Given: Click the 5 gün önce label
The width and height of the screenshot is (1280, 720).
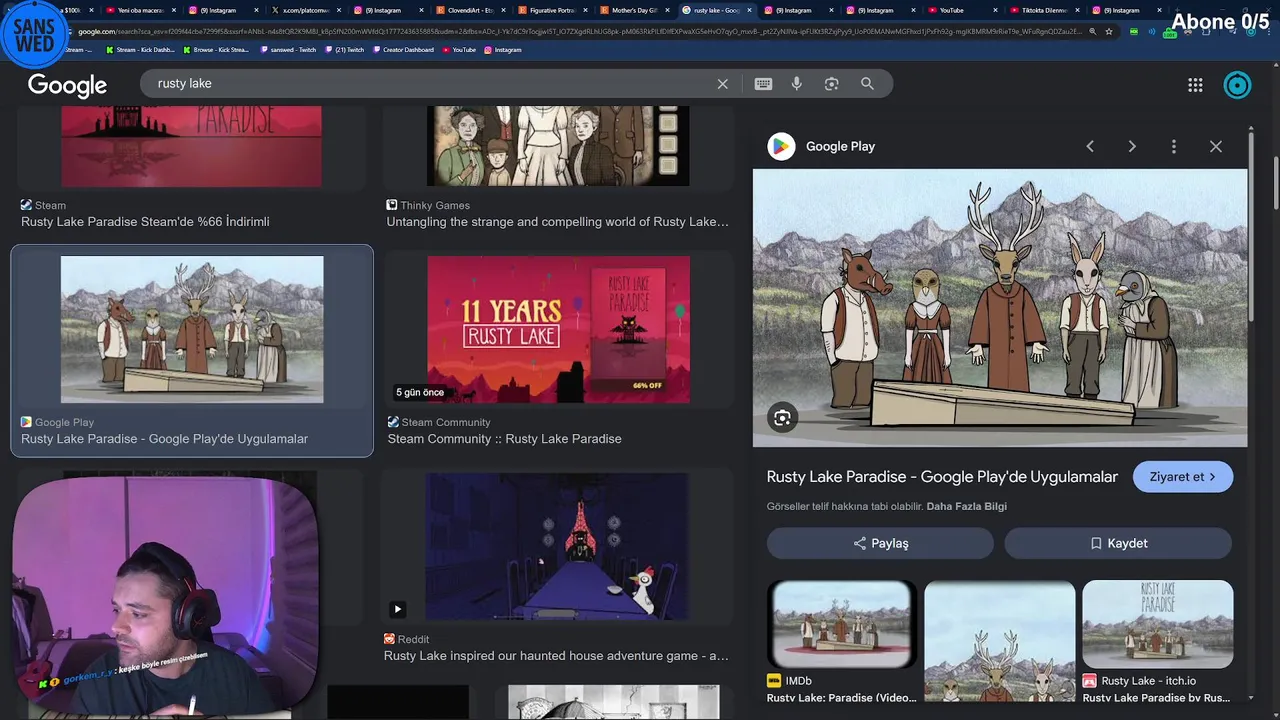Looking at the screenshot, I should click(x=420, y=392).
